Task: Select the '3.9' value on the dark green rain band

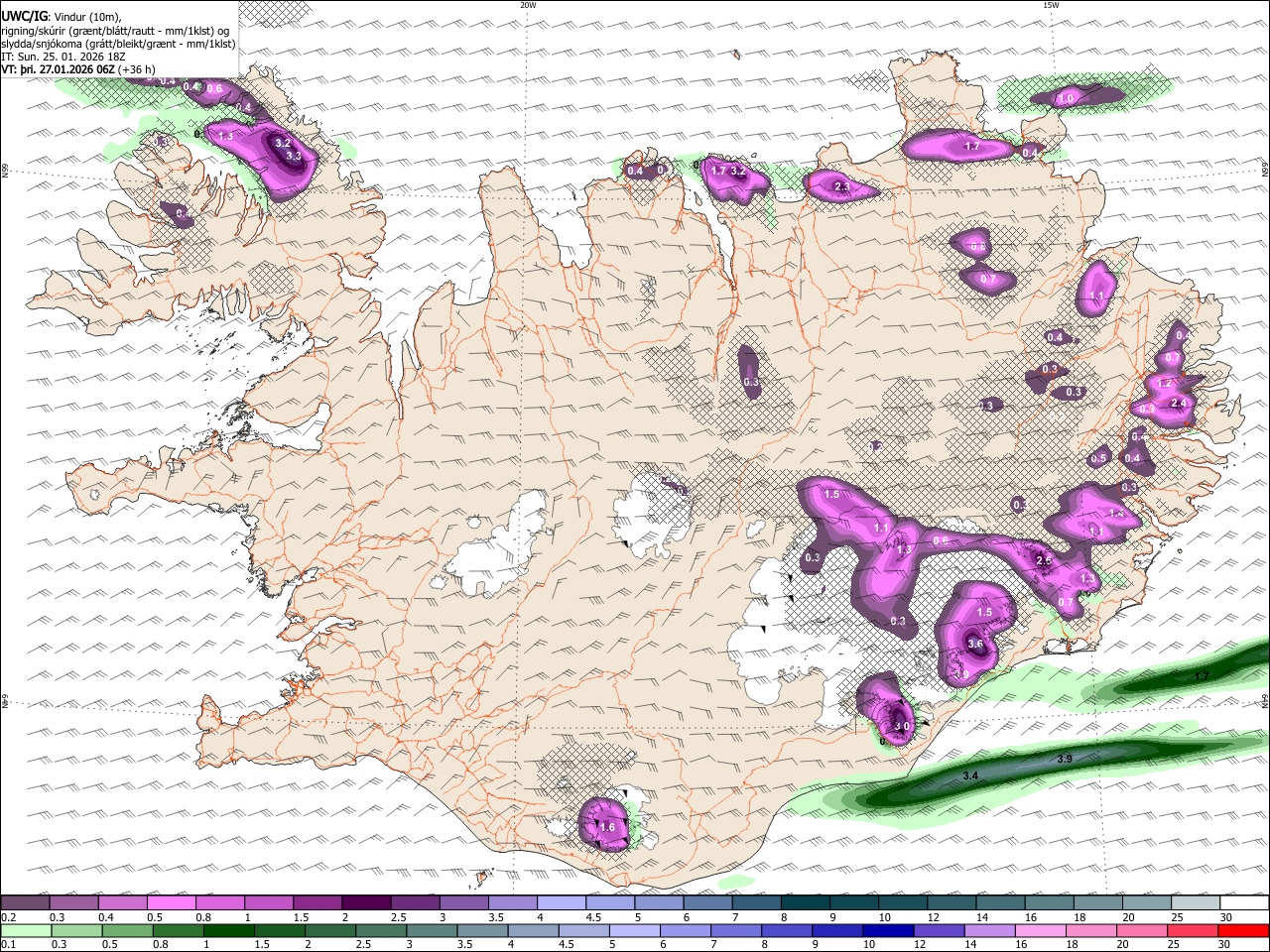Action: [x=1065, y=759]
